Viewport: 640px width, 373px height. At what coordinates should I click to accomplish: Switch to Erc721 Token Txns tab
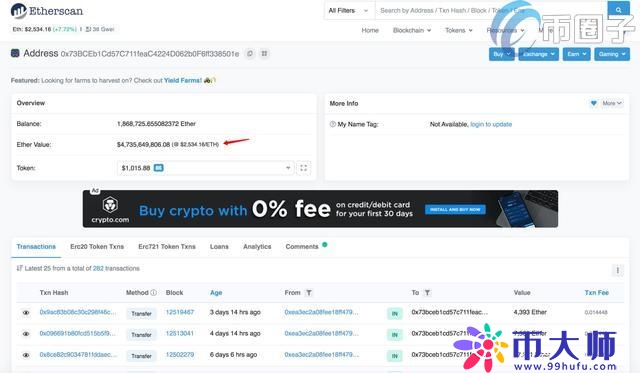tap(167, 246)
